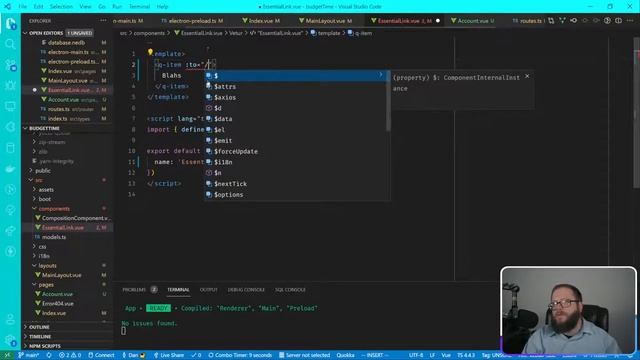Switch to the Output panel tab
The image size is (640, 360).
pos(209,290)
